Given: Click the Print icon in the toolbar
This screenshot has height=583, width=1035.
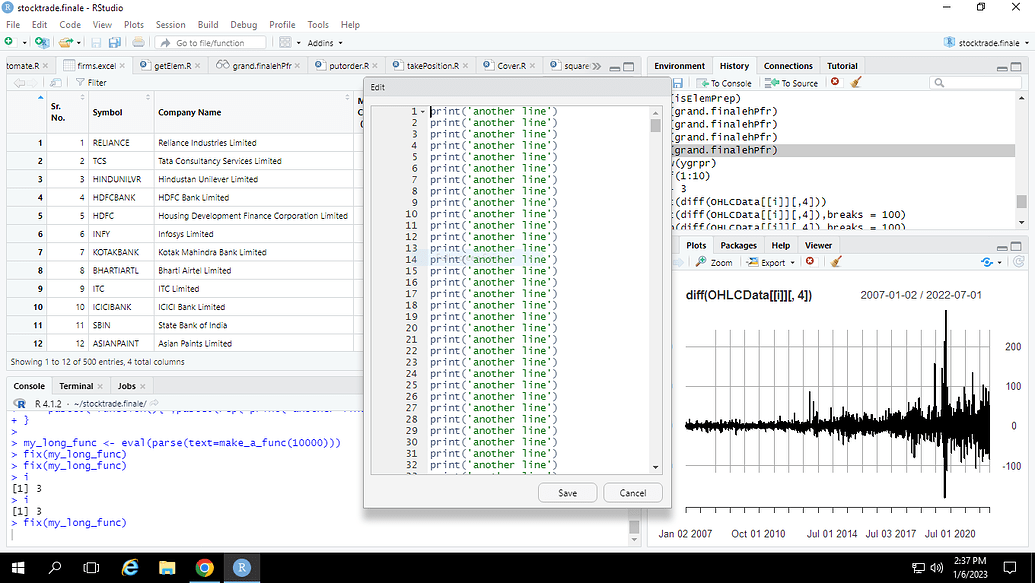Looking at the screenshot, I should click(137, 43).
